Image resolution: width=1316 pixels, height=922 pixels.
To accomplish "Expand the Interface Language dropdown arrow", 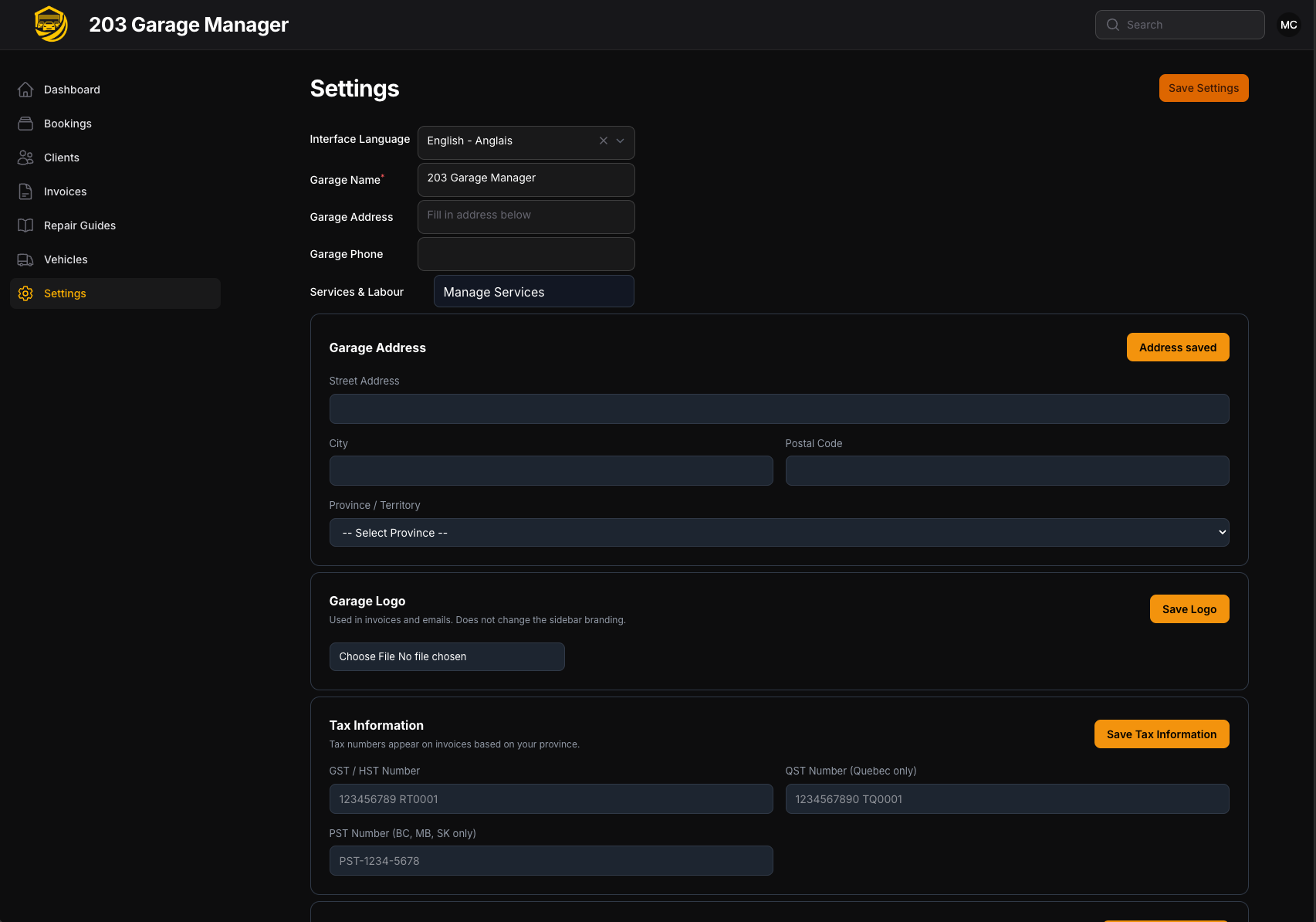I will point(620,141).
